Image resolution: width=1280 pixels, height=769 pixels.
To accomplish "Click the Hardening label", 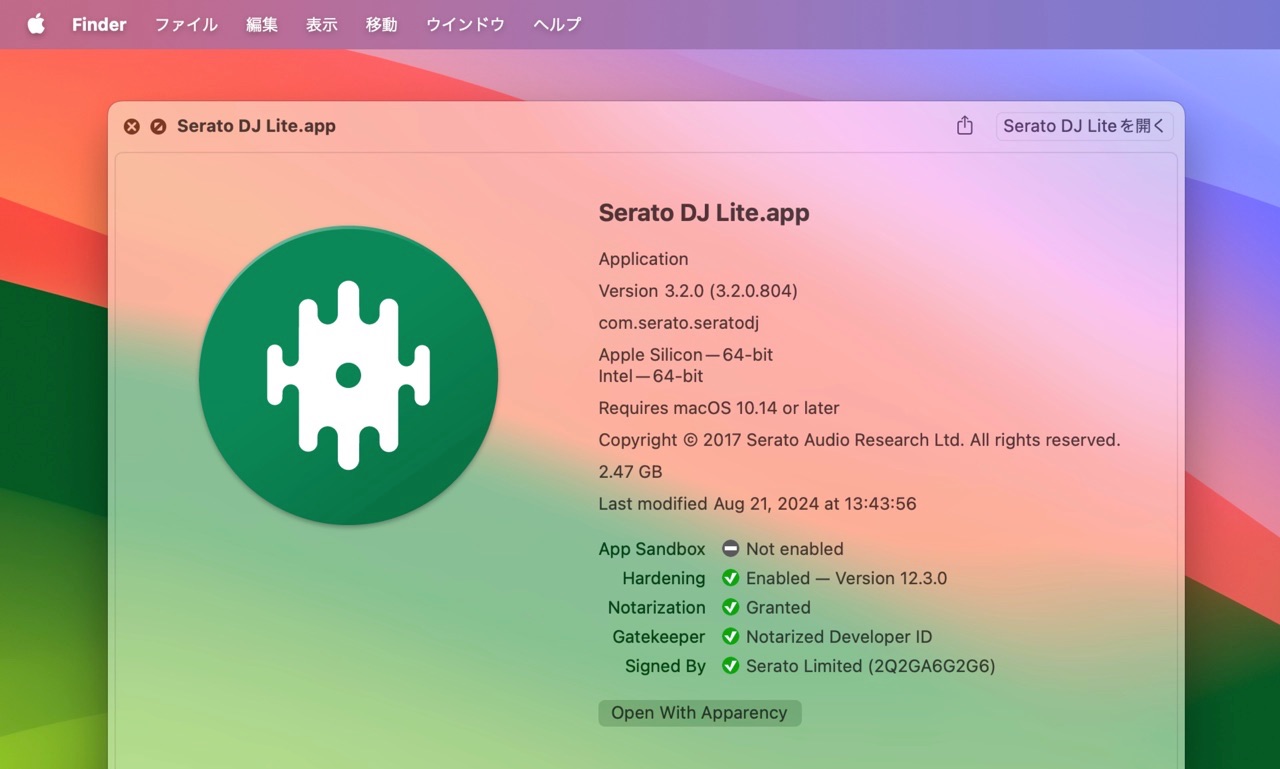I will (664, 578).
